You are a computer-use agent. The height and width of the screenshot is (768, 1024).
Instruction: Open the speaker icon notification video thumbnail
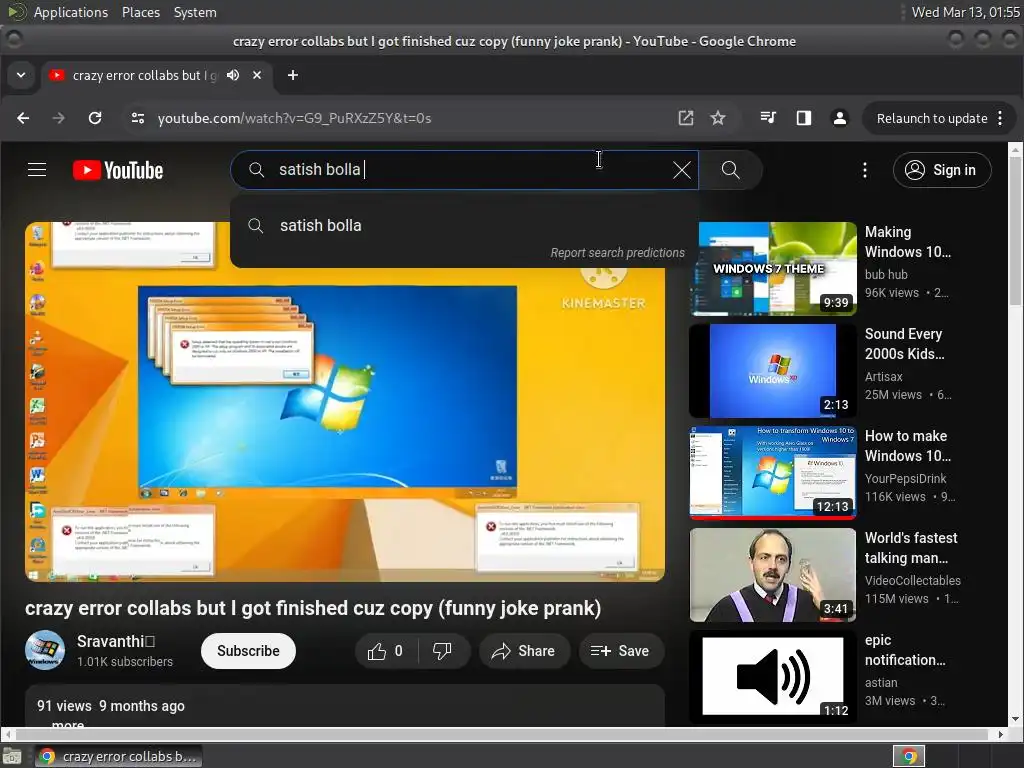click(x=773, y=677)
